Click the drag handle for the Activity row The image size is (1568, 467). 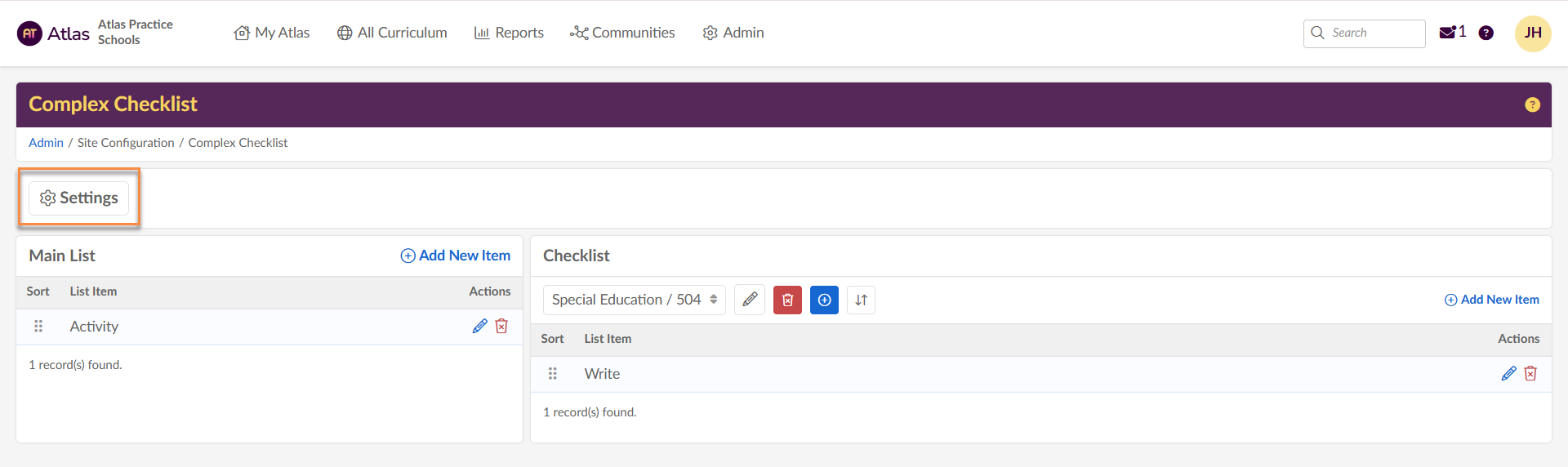coord(38,327)
